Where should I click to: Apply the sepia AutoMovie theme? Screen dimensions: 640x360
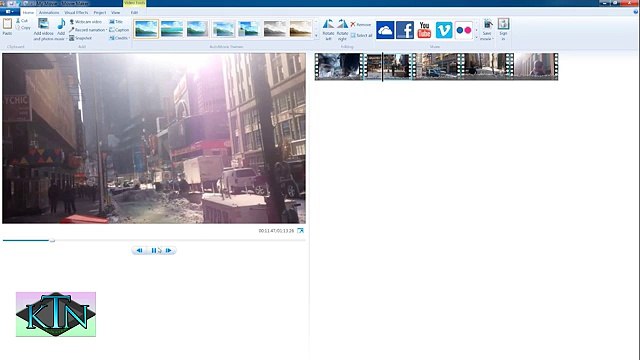(300, 29)
